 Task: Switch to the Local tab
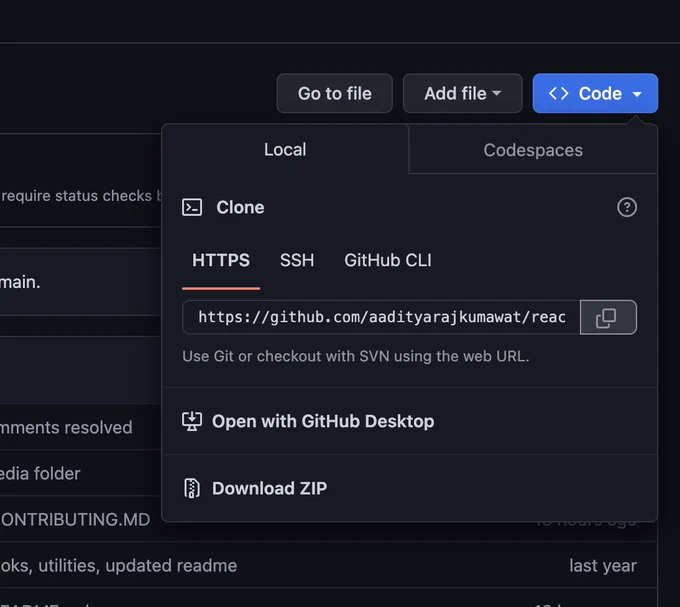click(285, 150)
